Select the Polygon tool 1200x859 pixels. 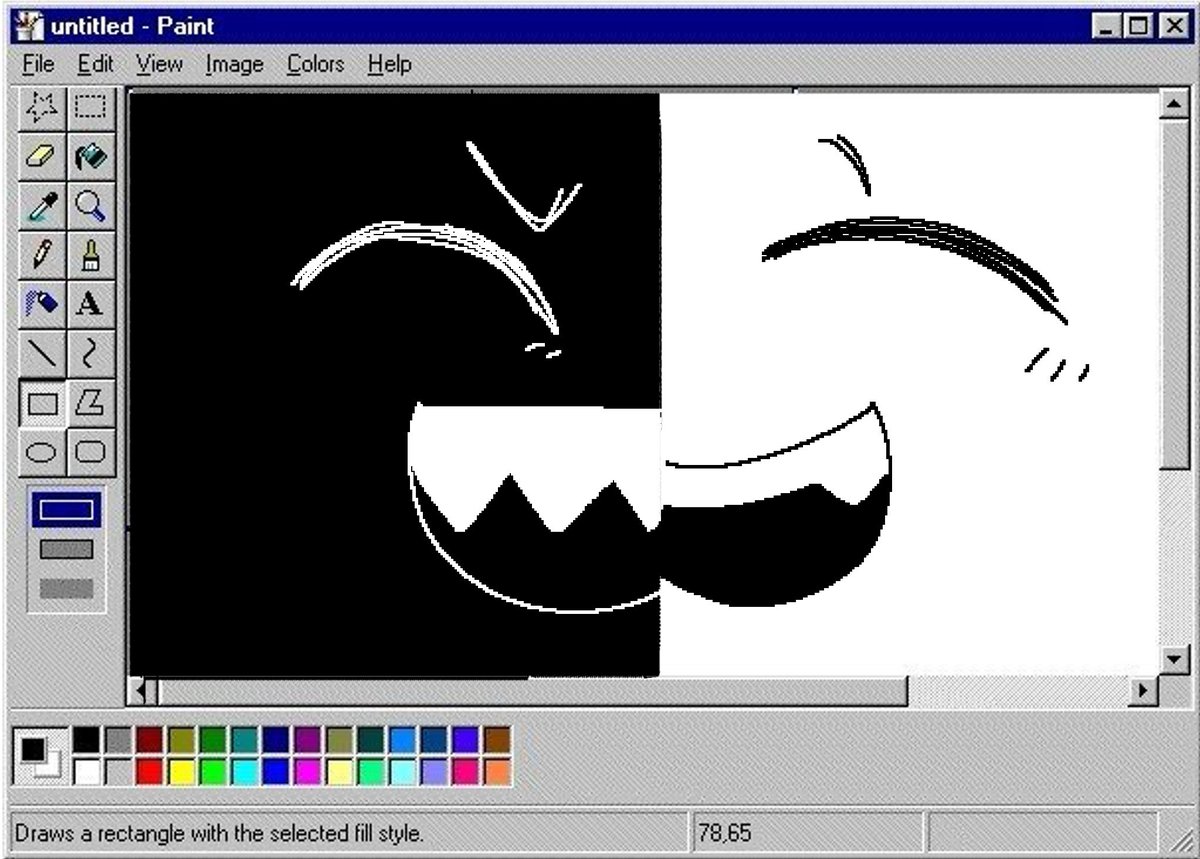[91, 403]
